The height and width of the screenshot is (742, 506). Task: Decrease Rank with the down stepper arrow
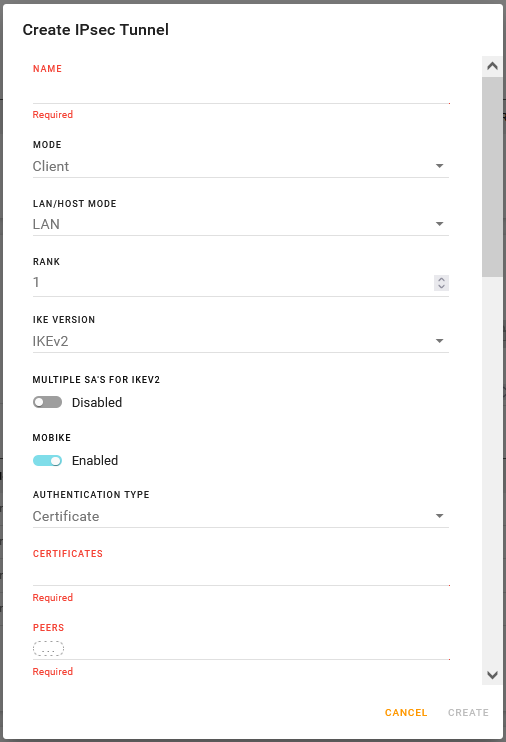[x=441, y=286]
